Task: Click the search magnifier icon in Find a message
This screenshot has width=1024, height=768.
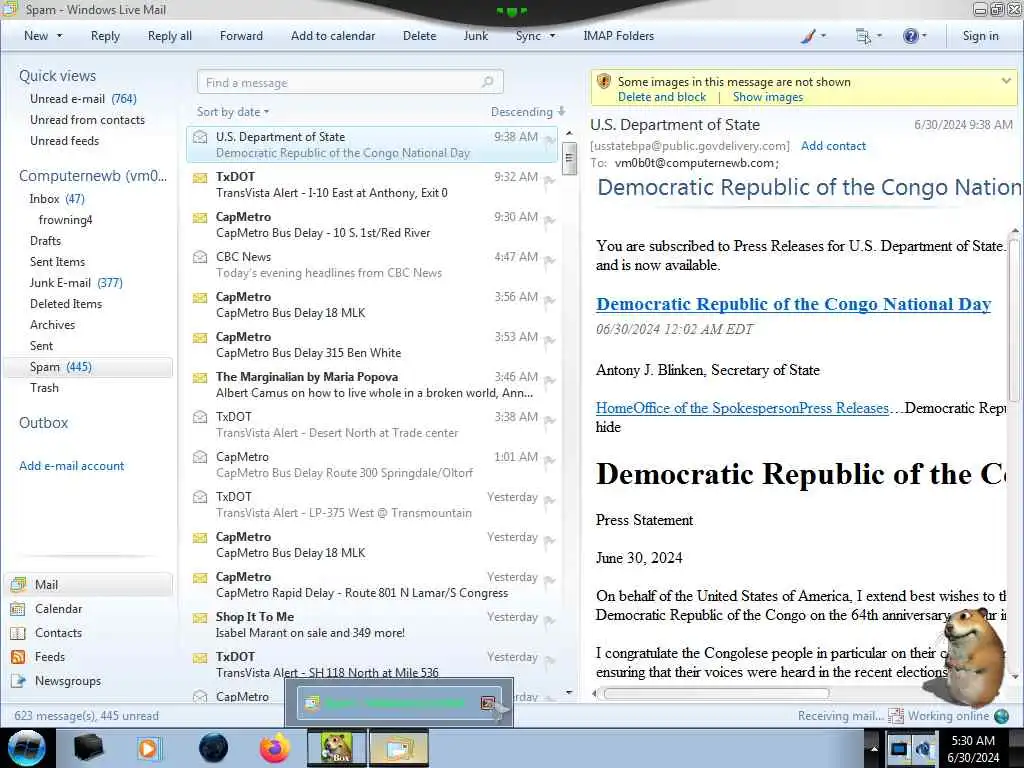Action: pos(487,82)
